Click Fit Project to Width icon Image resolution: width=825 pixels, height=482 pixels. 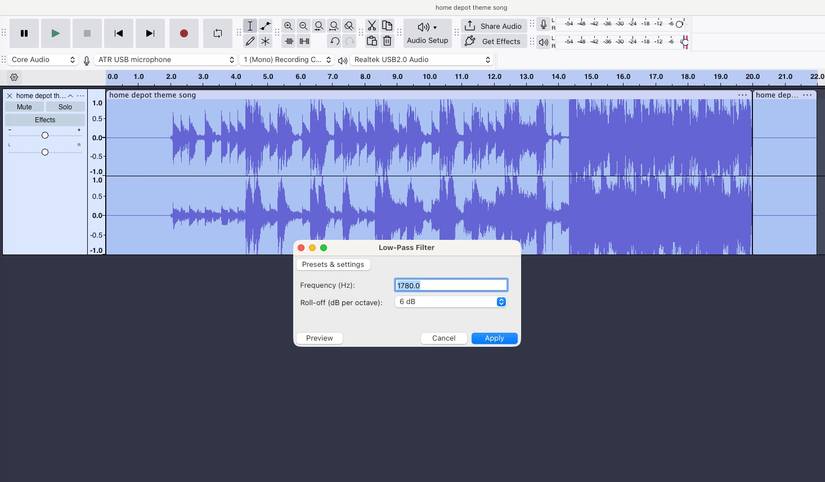pyautogui.click(x=334, y=26)
